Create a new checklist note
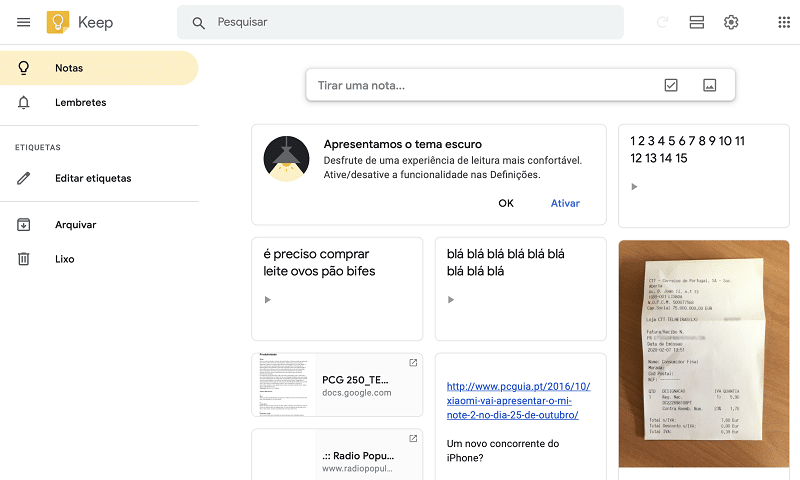The width and height of the screenshot is (800, 480). tap(671, 86)
